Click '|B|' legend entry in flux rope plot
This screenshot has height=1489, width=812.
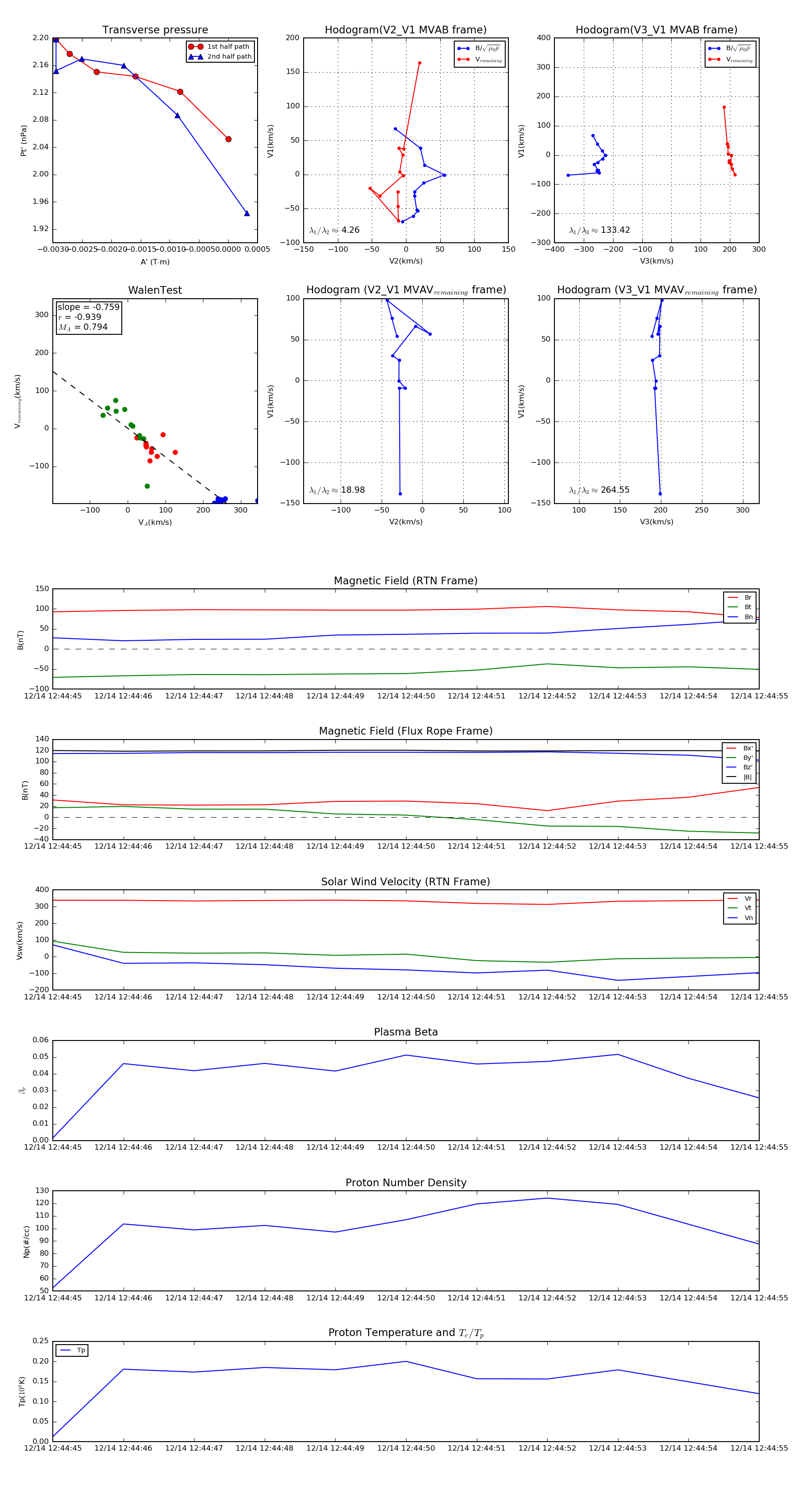point(740,777)
